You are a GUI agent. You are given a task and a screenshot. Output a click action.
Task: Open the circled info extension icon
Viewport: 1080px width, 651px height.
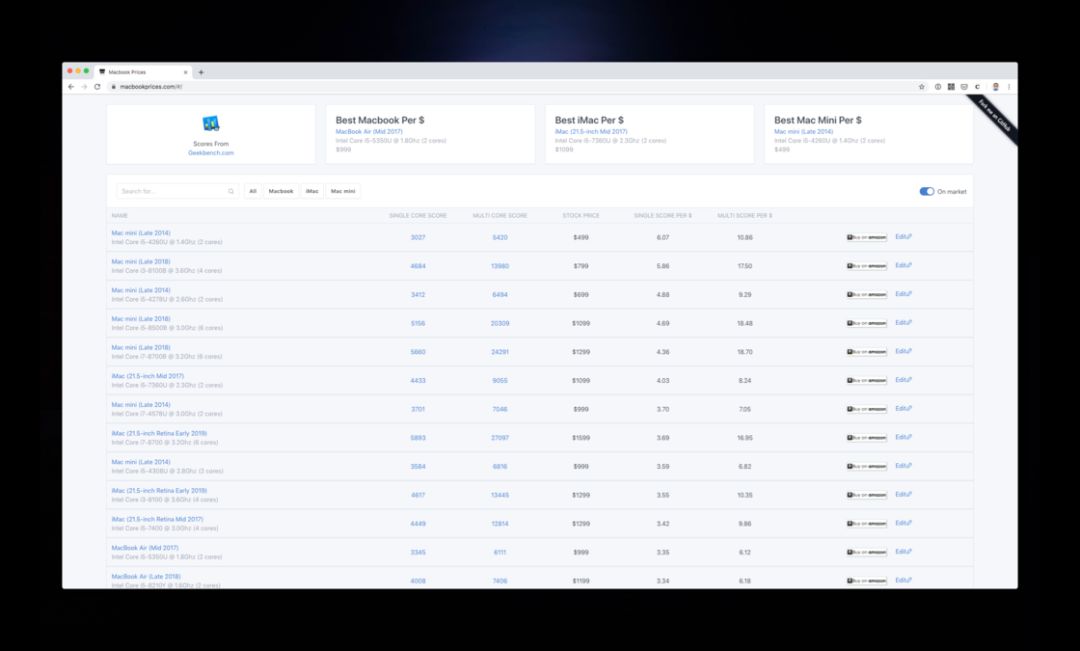tap(937, 87)
